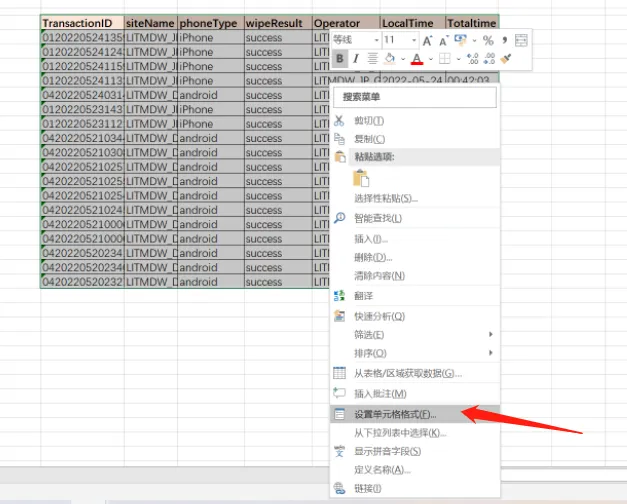Click the phoneType header cell
Screen dimensions: 627x504
click(x=211, y=23)
